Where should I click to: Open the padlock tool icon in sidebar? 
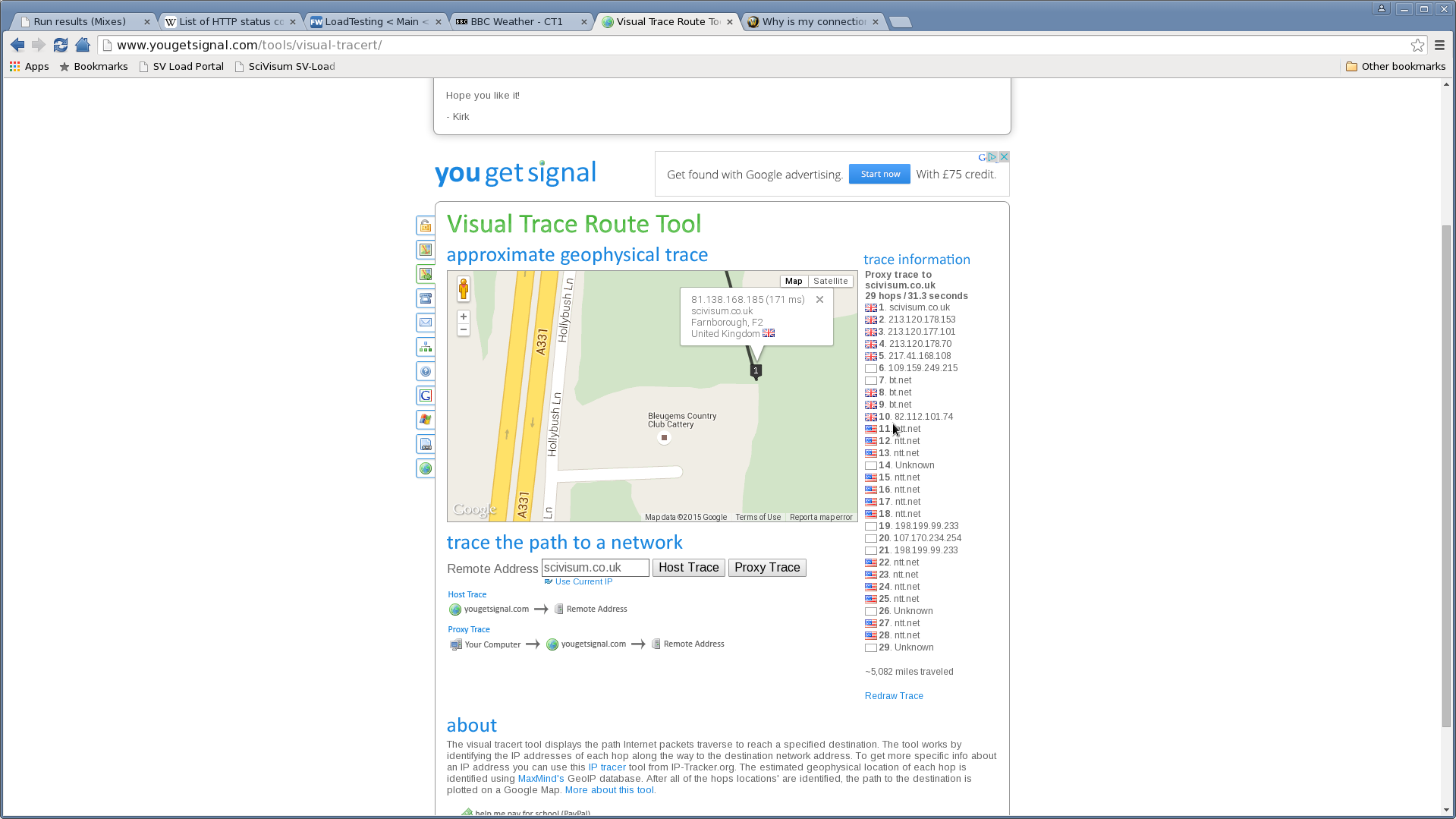coord(426,225)
